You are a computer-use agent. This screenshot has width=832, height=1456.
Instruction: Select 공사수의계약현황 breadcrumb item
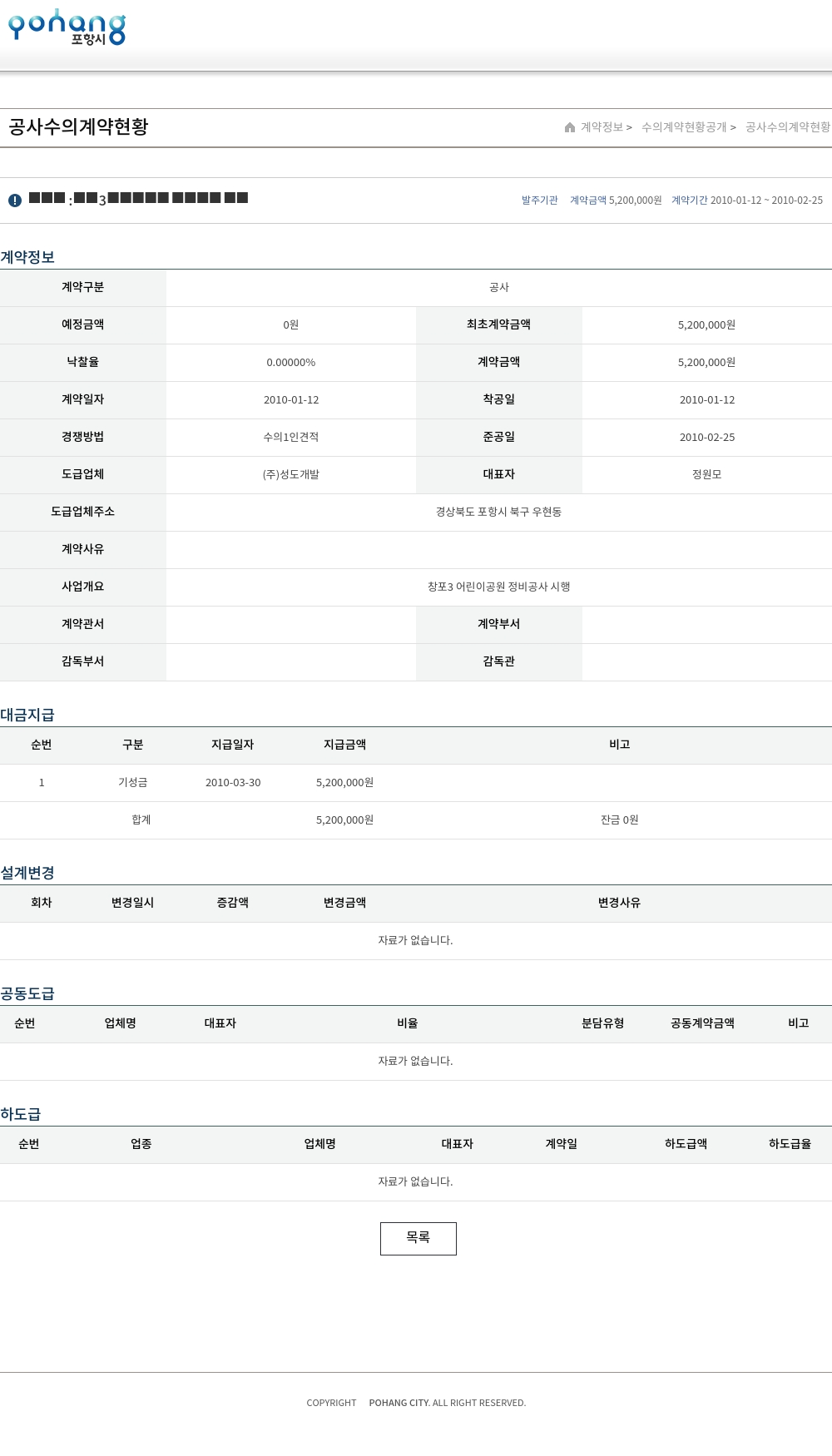click(x=787, y=127)
